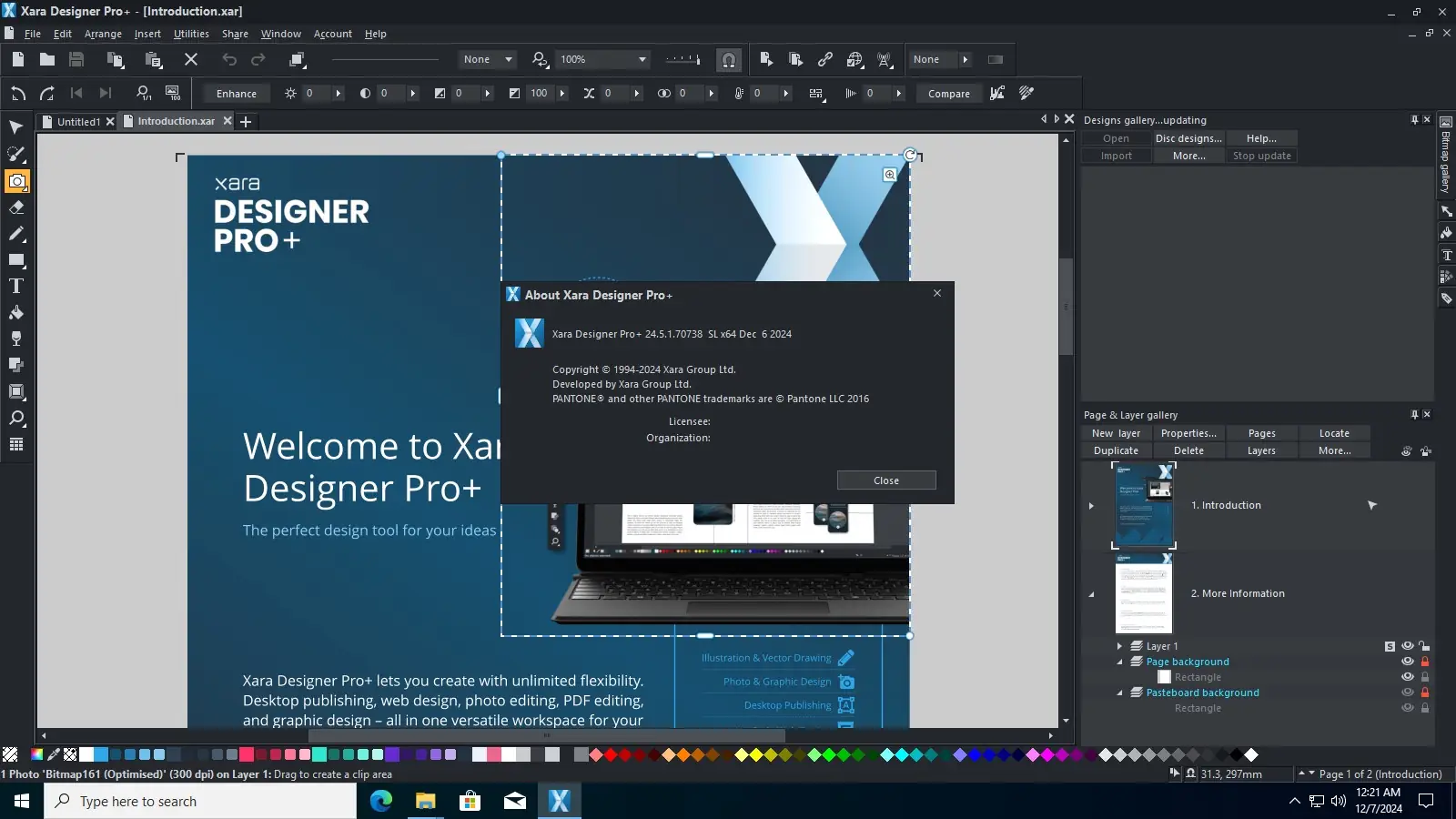Click the About dialog's Xara logo icon

[530, 333]
